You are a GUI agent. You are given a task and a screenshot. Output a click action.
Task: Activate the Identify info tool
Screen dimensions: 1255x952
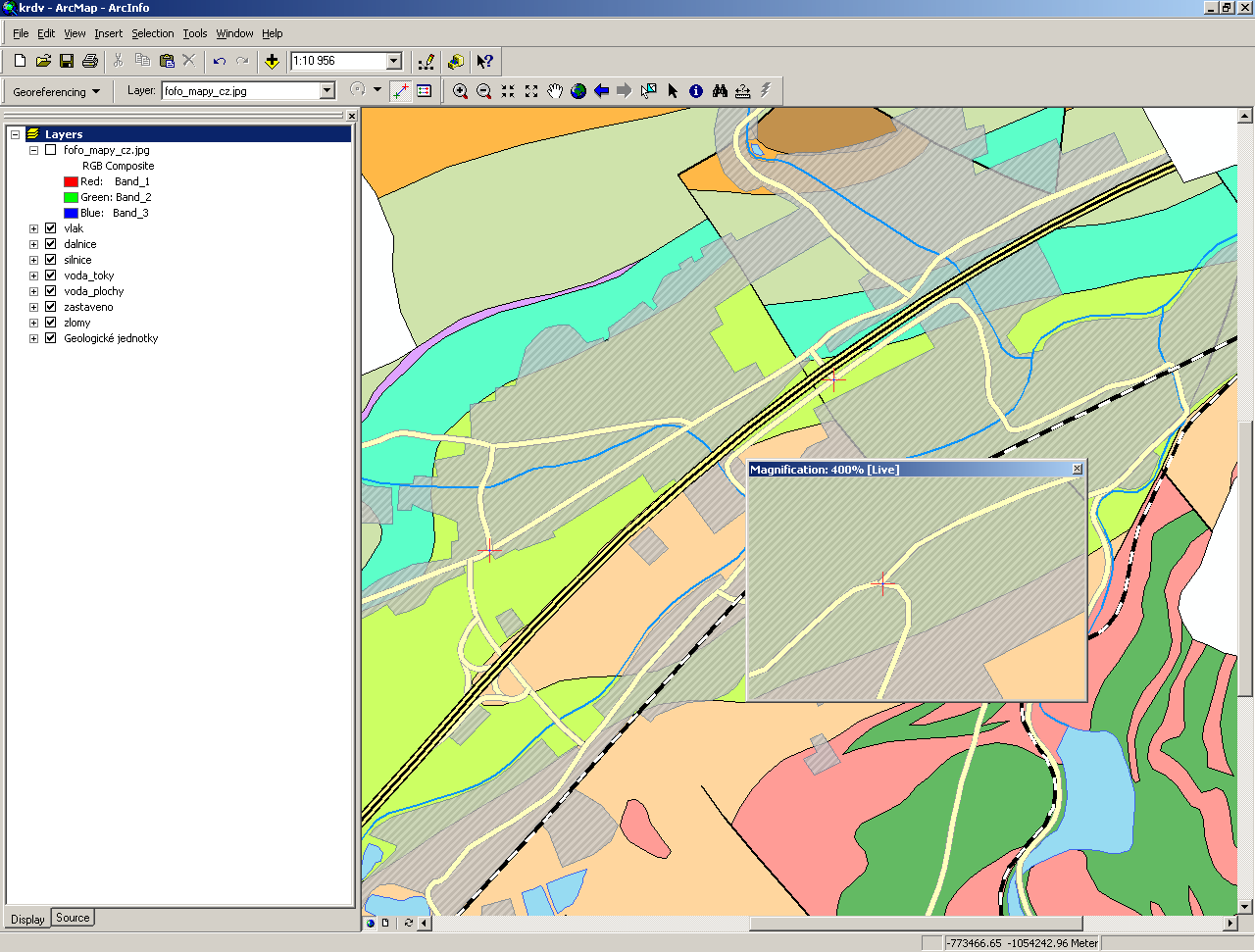696,91
